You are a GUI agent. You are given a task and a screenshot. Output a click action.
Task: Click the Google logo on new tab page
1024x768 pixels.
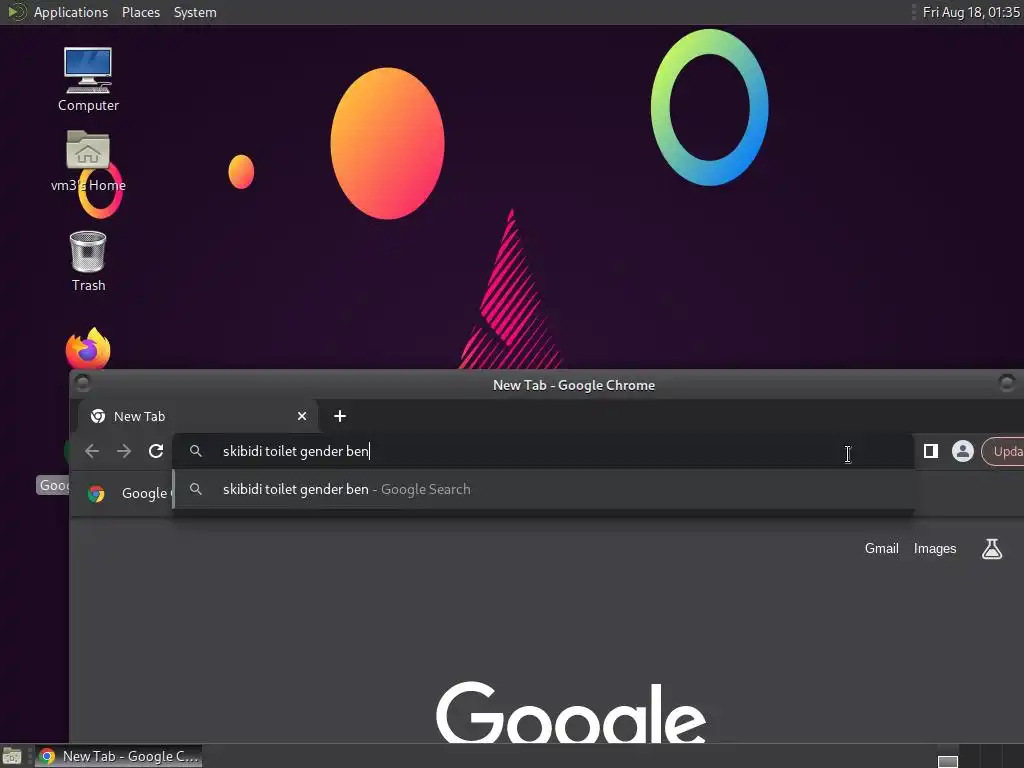coord(571,712)
